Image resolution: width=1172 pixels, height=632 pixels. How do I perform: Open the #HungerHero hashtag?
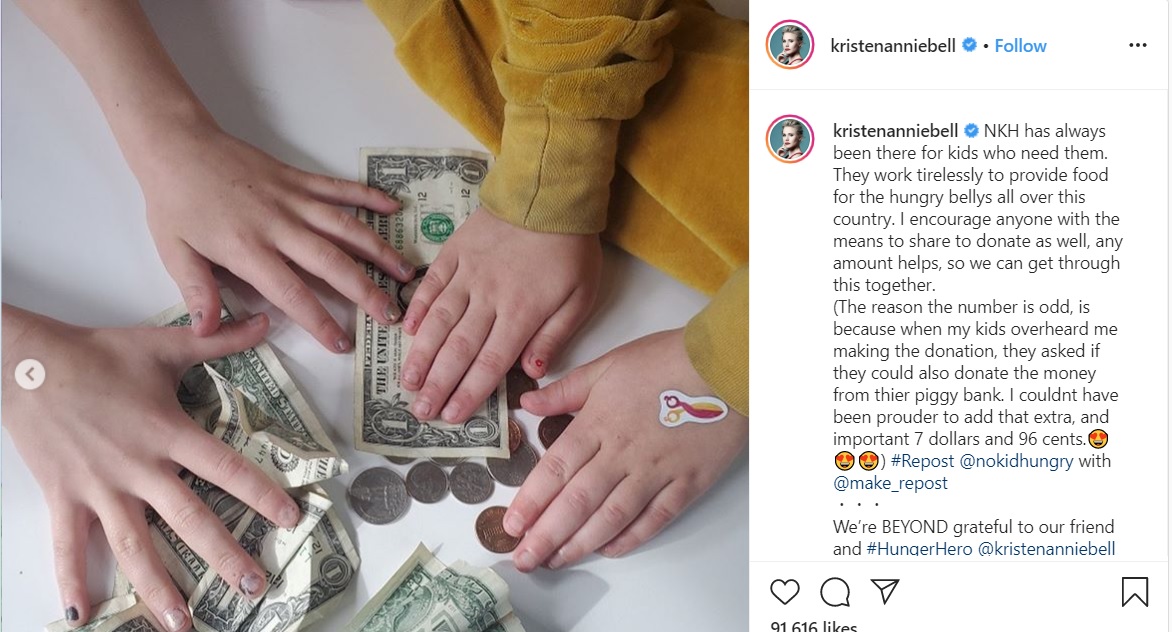pos(919,549)
